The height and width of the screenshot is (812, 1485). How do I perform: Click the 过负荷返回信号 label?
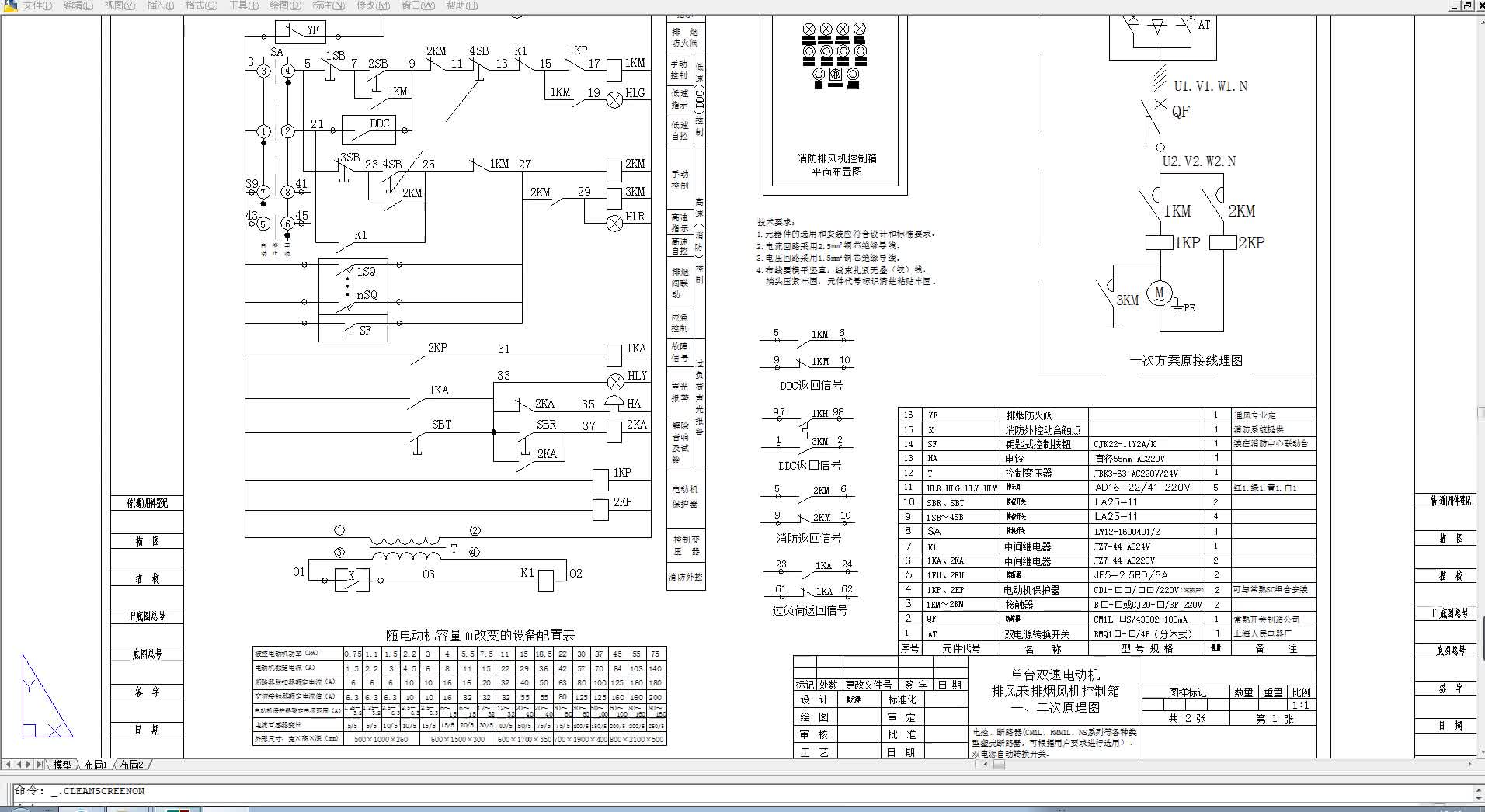[x=809, y=610]
